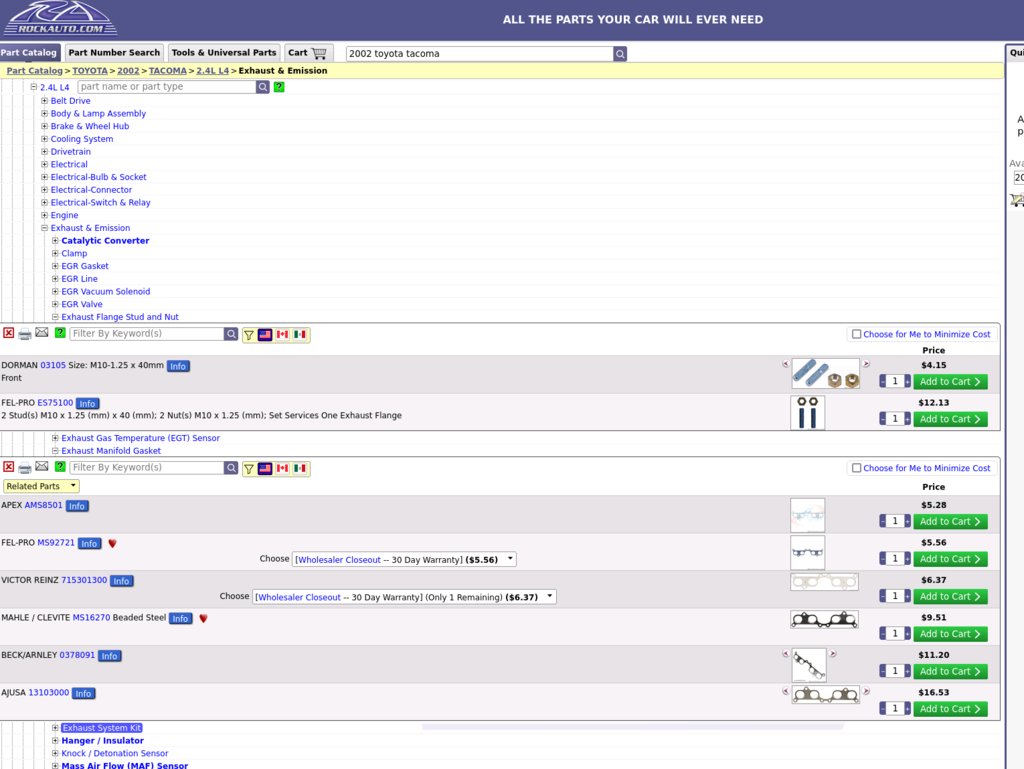This screenshot has width=1024, height=769.
Task: Open the Exhaust System Kit tree item
Action: pyautogui.click(x=101, y=728)
